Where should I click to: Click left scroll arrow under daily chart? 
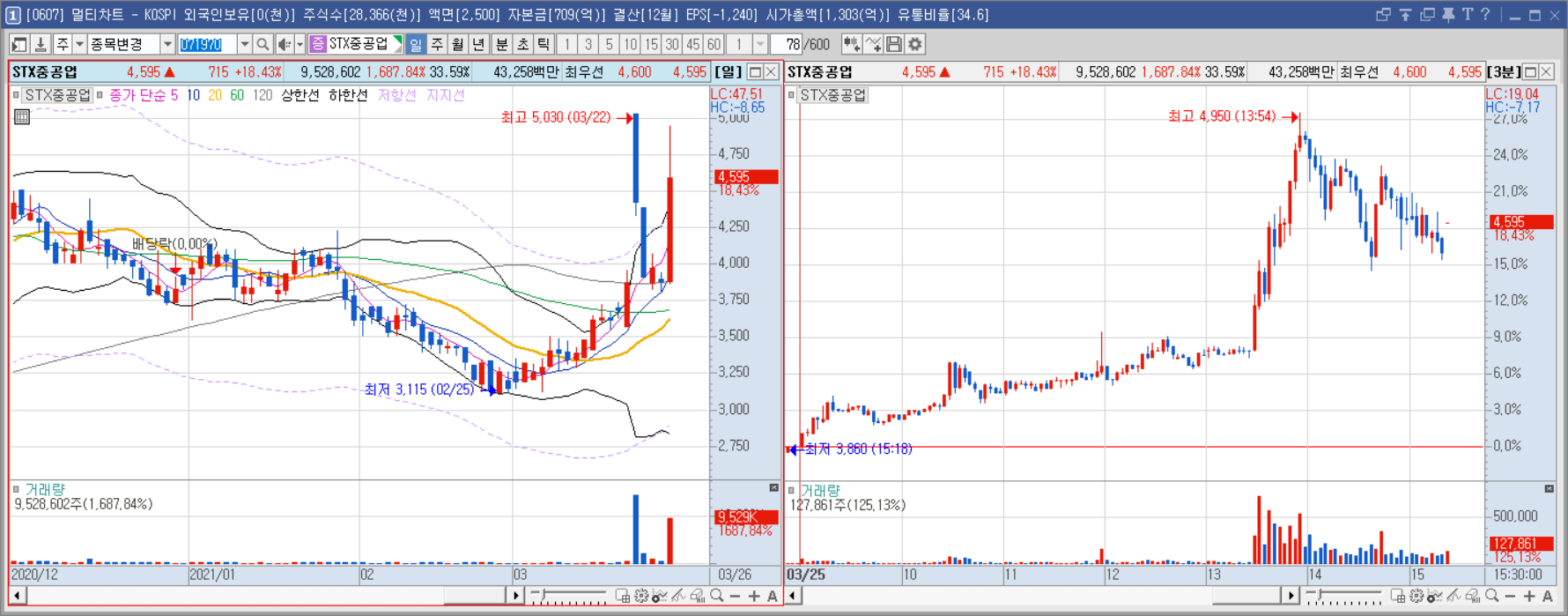pos(17,596)
